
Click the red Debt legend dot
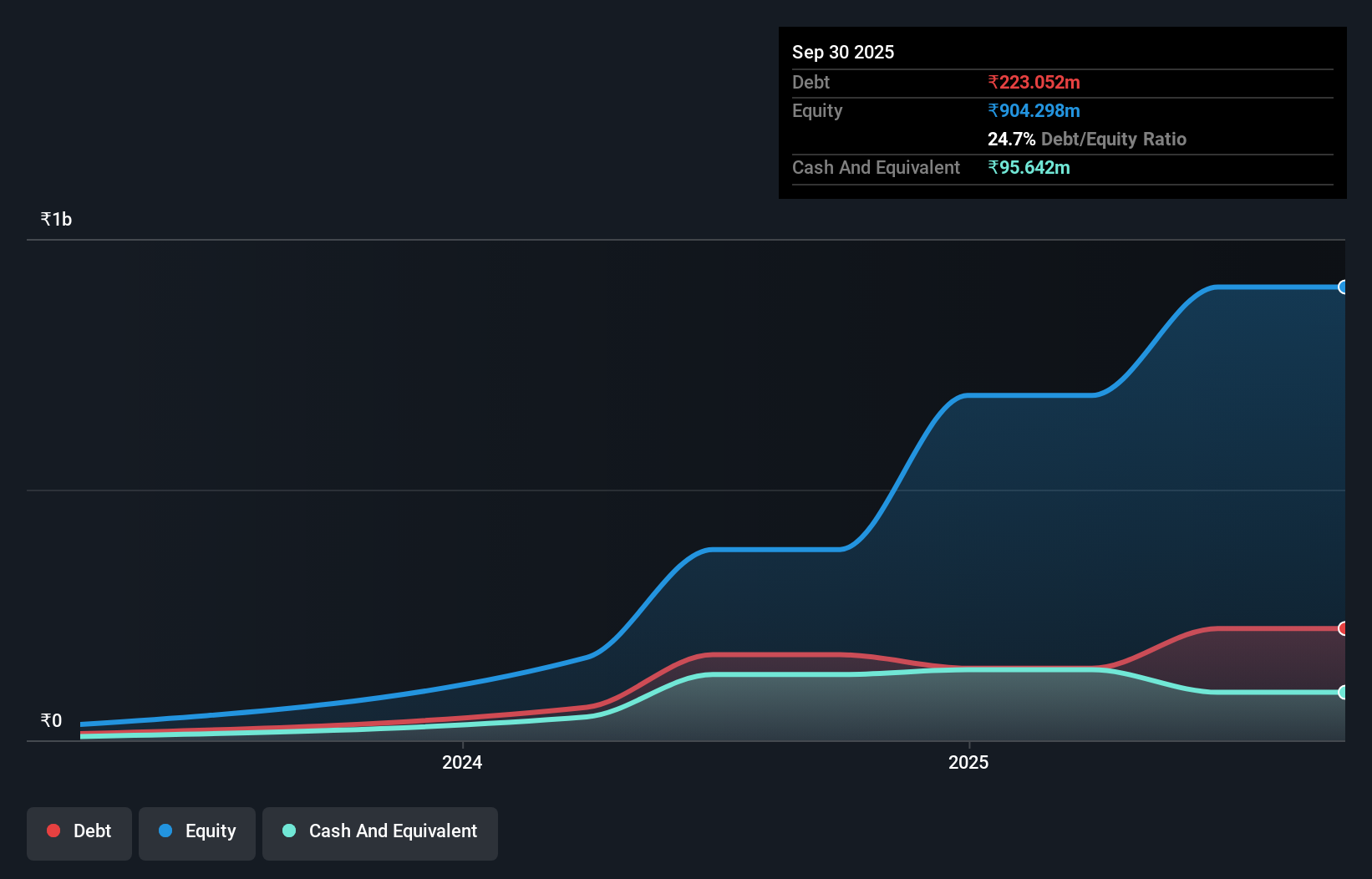tap(53, 831)
